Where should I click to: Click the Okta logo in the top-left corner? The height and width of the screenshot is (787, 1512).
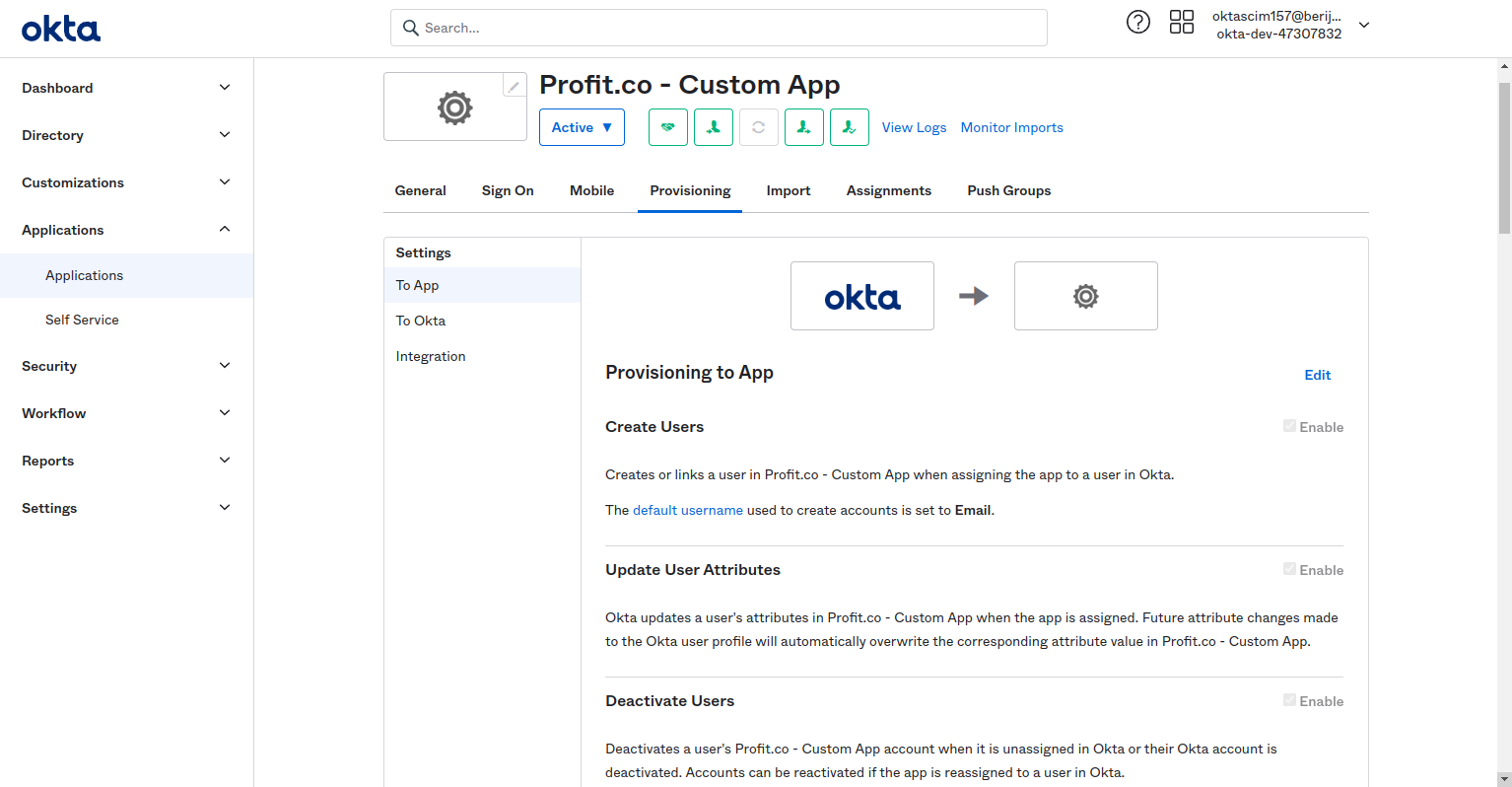pyautogui.click(x=60, y=28)
